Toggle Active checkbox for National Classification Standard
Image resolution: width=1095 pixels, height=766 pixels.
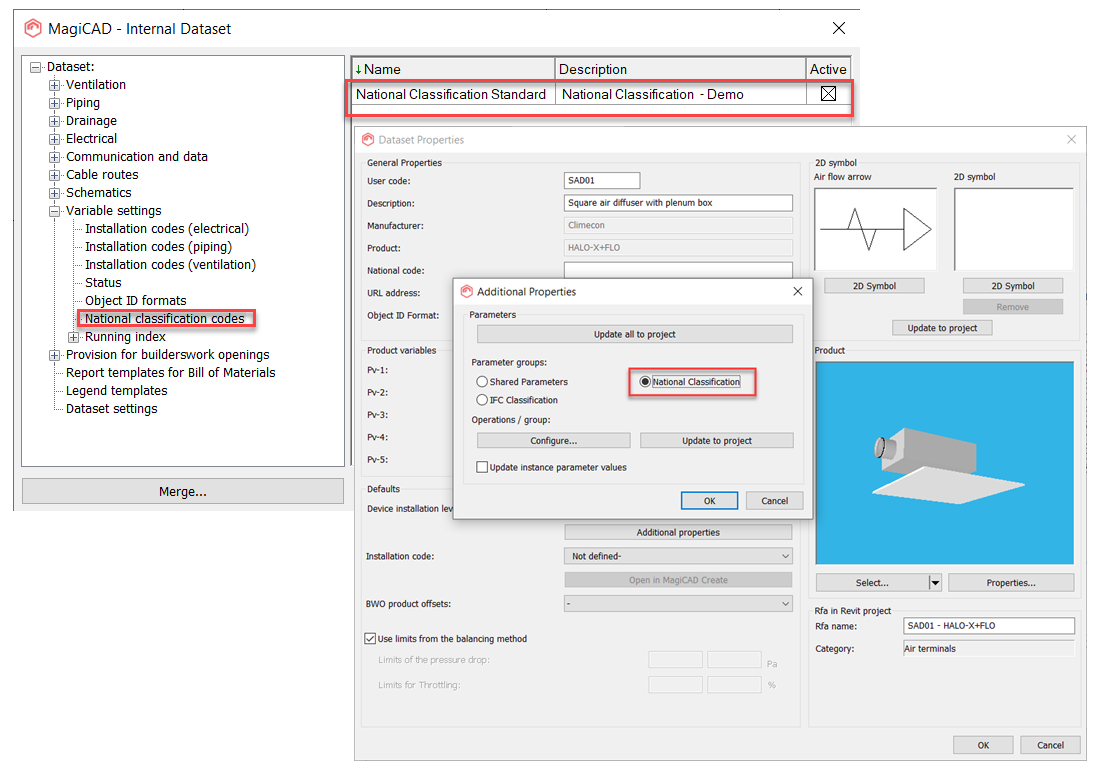click(x=828, y=94)
